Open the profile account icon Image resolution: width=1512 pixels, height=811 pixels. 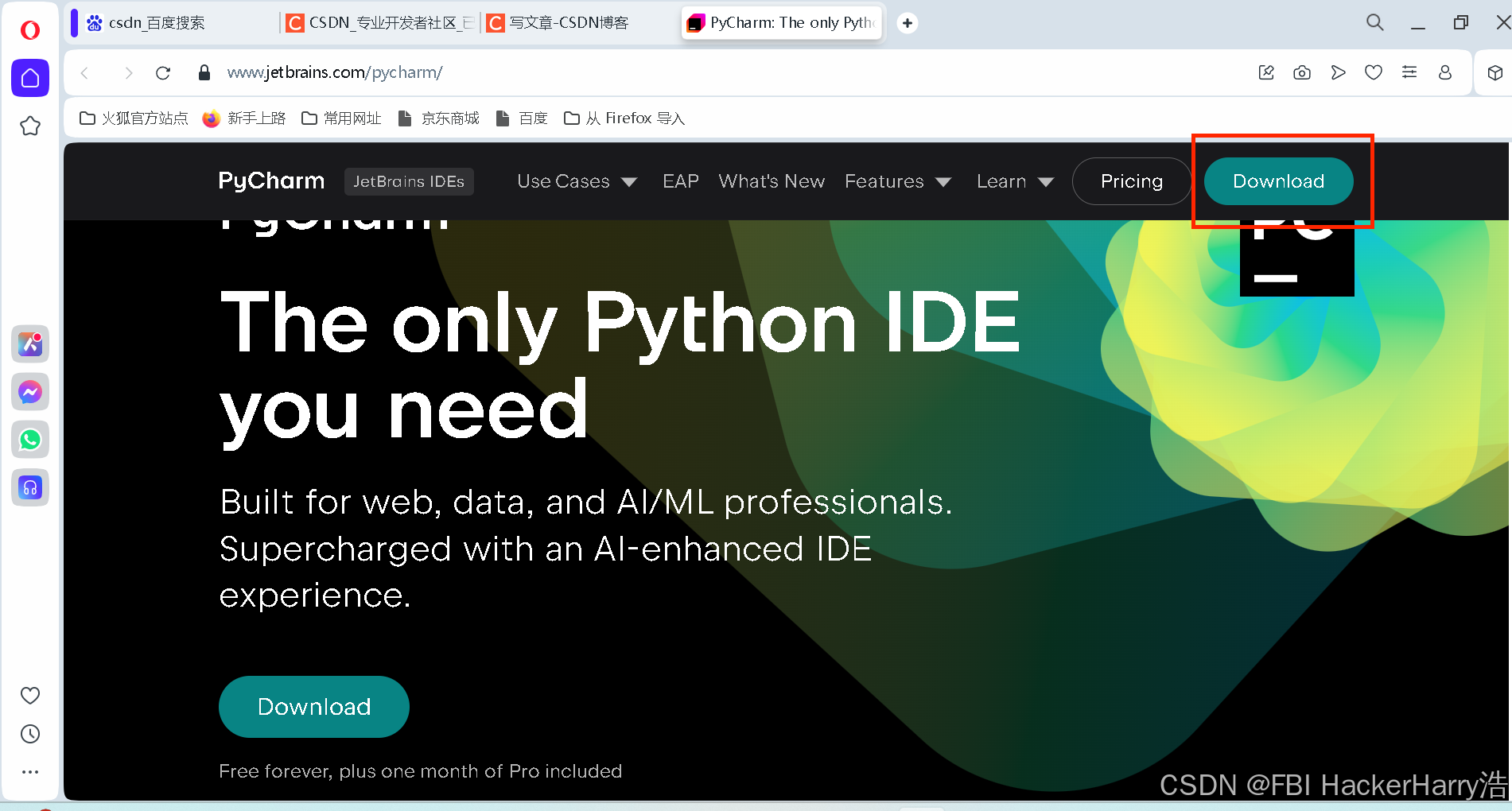[1445, 72]
